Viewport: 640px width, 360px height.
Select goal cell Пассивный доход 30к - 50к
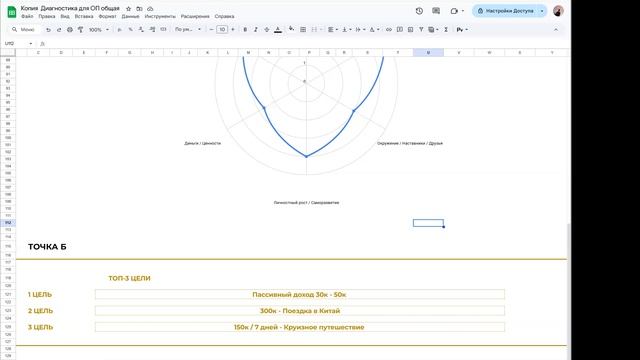pos(300,294)
